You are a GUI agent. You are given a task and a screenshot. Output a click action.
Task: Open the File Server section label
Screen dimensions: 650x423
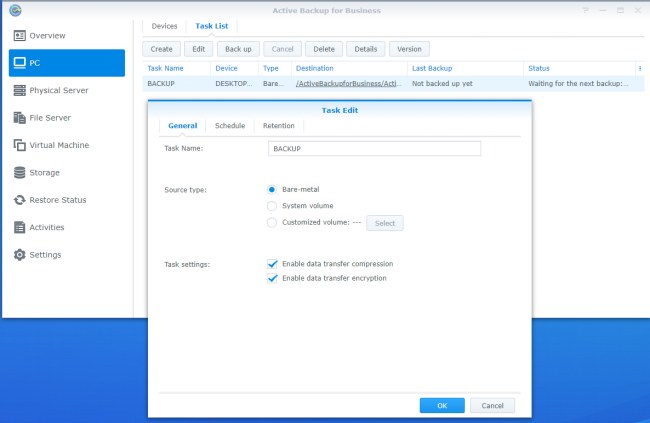[x=50, y=118]
